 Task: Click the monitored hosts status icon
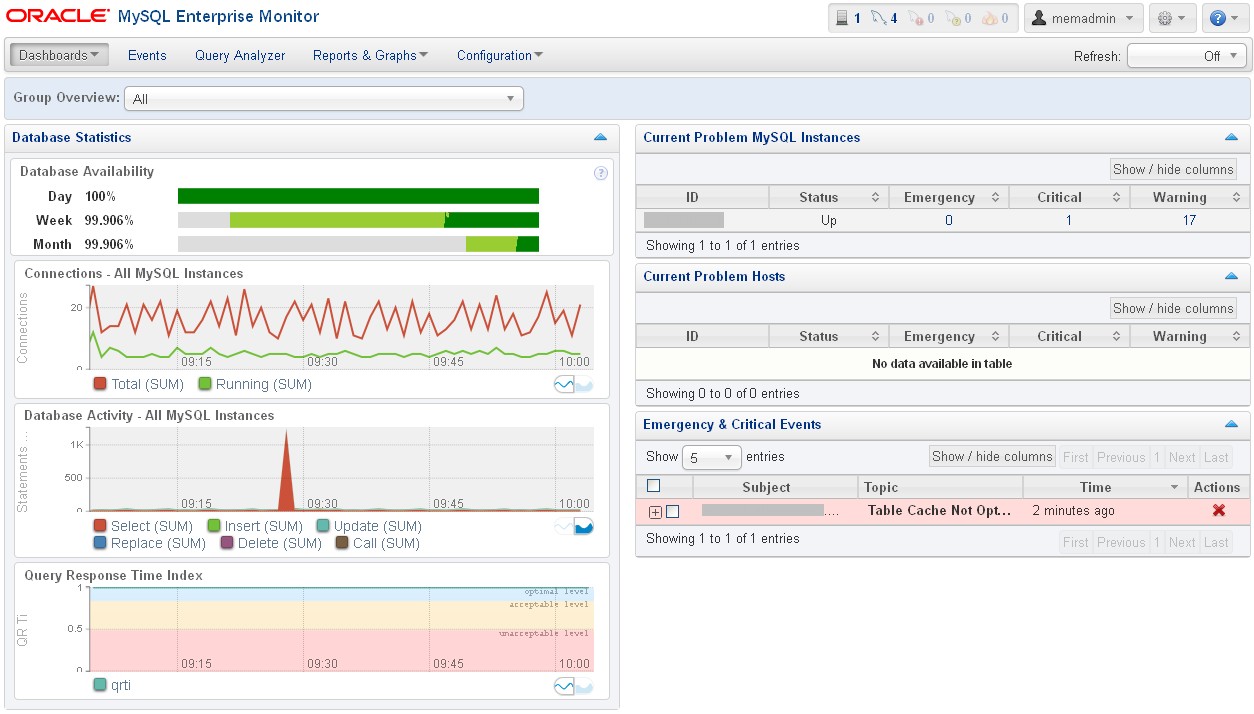point(848,18)
